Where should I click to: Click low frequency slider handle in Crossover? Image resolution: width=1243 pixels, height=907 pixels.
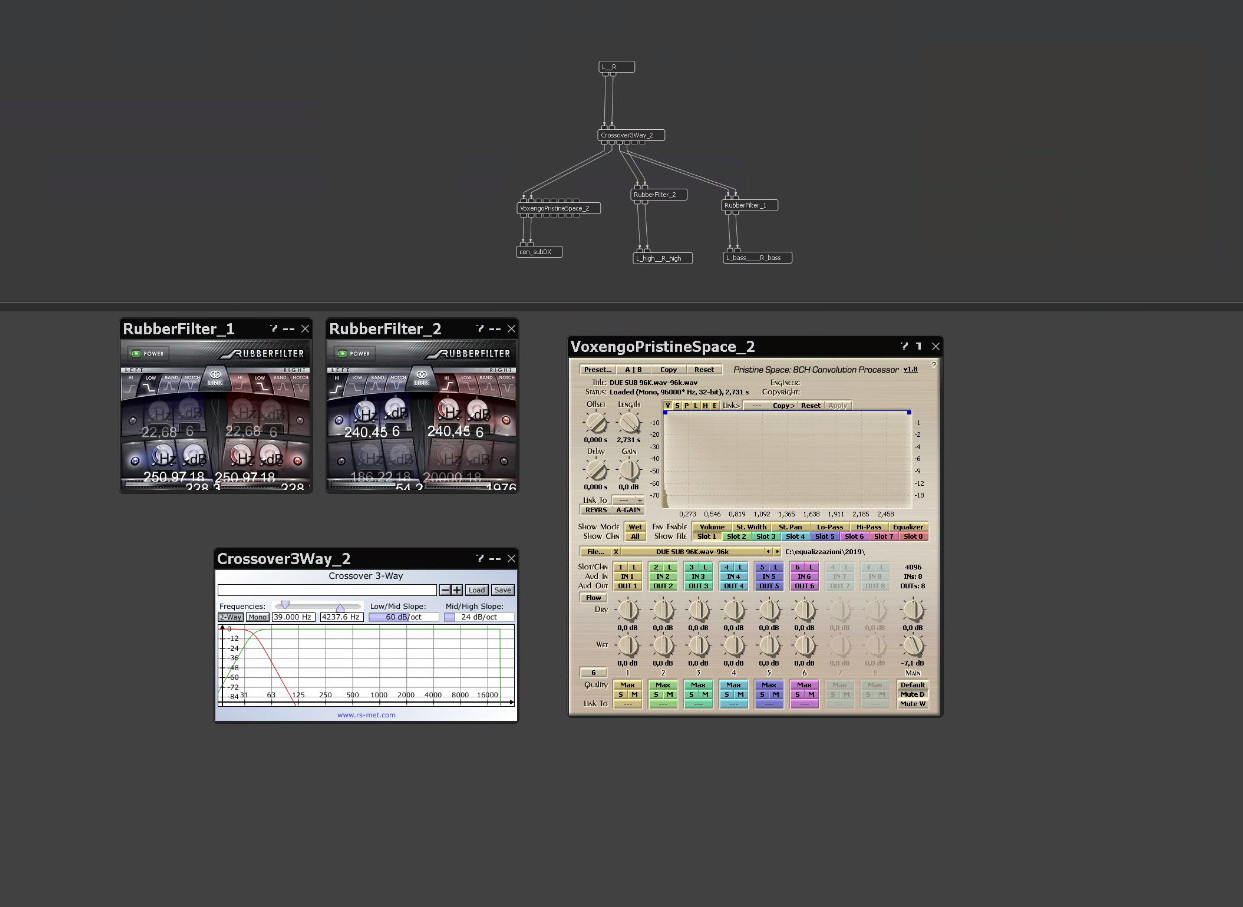point(285,604)
